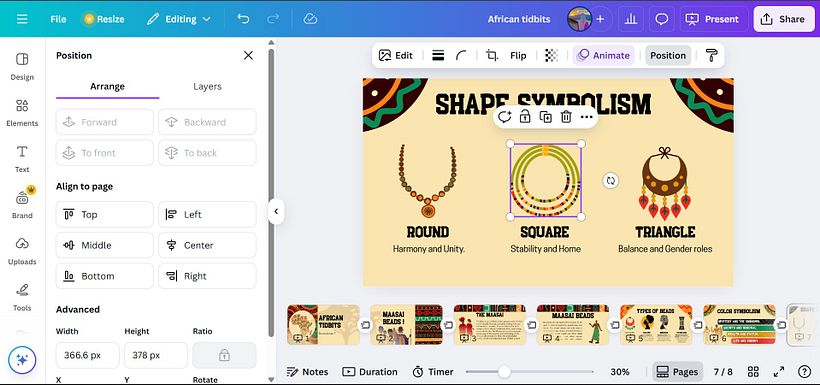This screenshot has height=385, width=820.
Task: Switch to the Arrange tab
Action: 107,86
